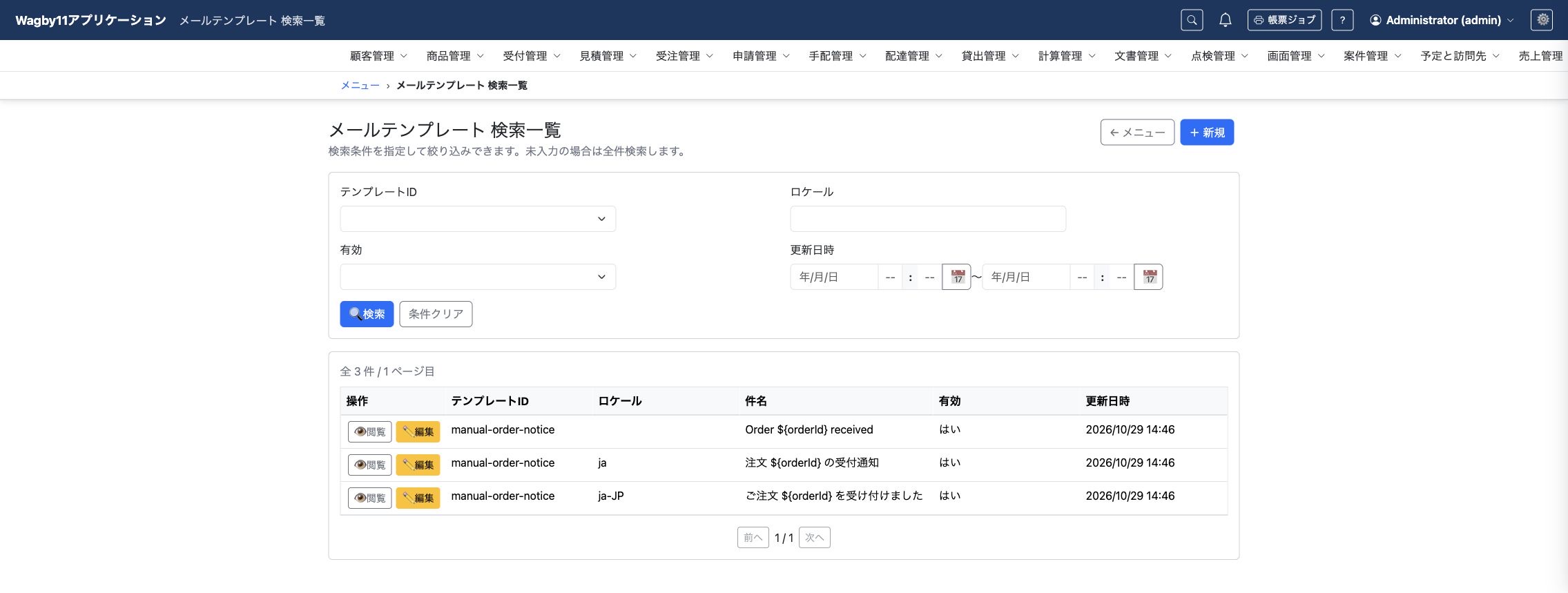1568x593 pixels.
Task: Click the end 年/月/日 date field
Action: [1026, 277]
